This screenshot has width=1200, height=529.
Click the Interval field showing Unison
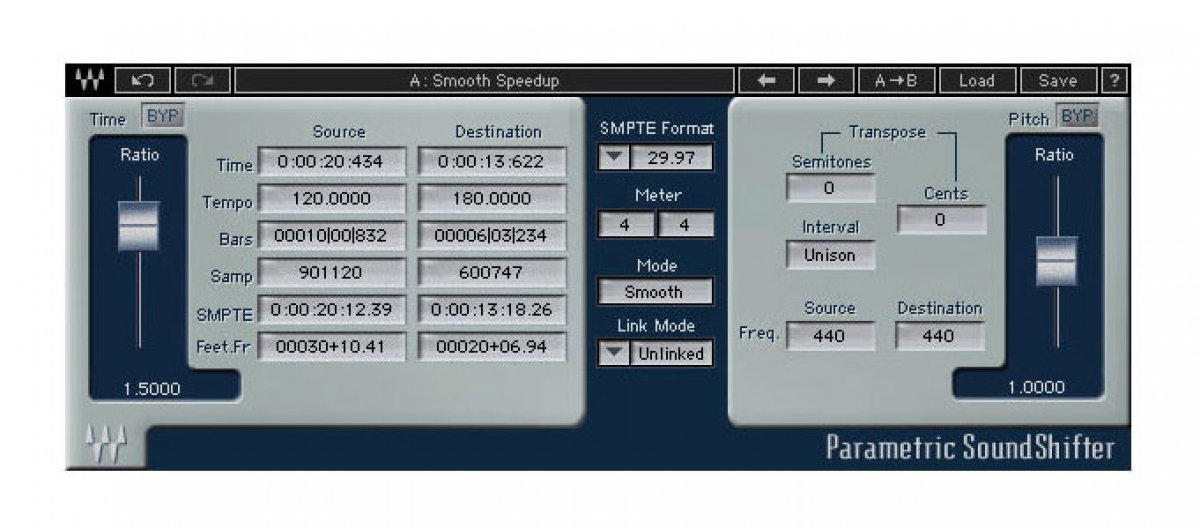click(x=830, y=255)
